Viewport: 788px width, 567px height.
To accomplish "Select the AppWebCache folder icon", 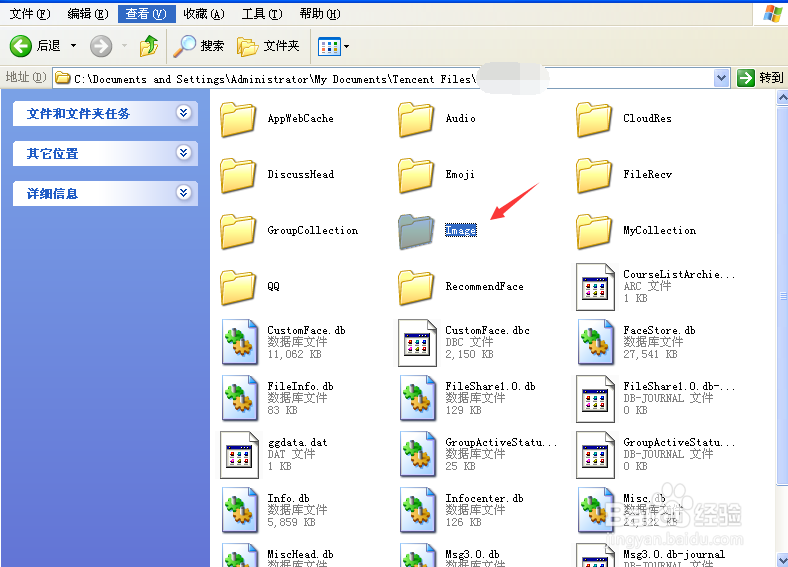I will tap(238, 119).
